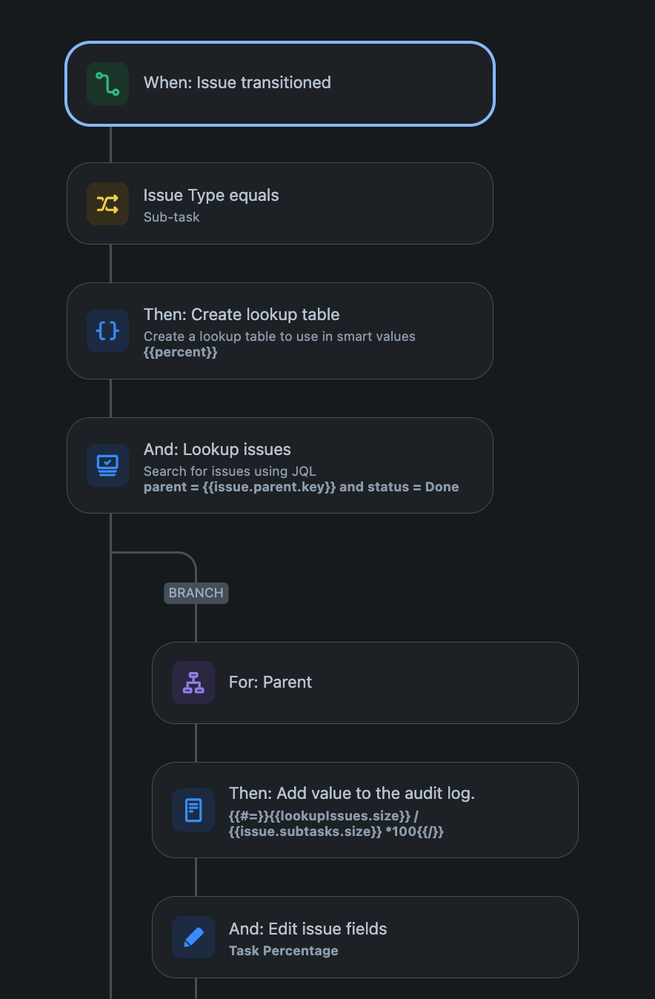The image size is (655, 999).
Task: Click the yellow Issue Type condition icon
Action: (107, 204)
